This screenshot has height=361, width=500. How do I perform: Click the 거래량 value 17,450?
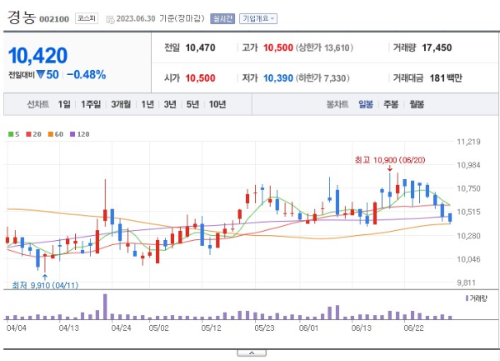click(437, 48)
